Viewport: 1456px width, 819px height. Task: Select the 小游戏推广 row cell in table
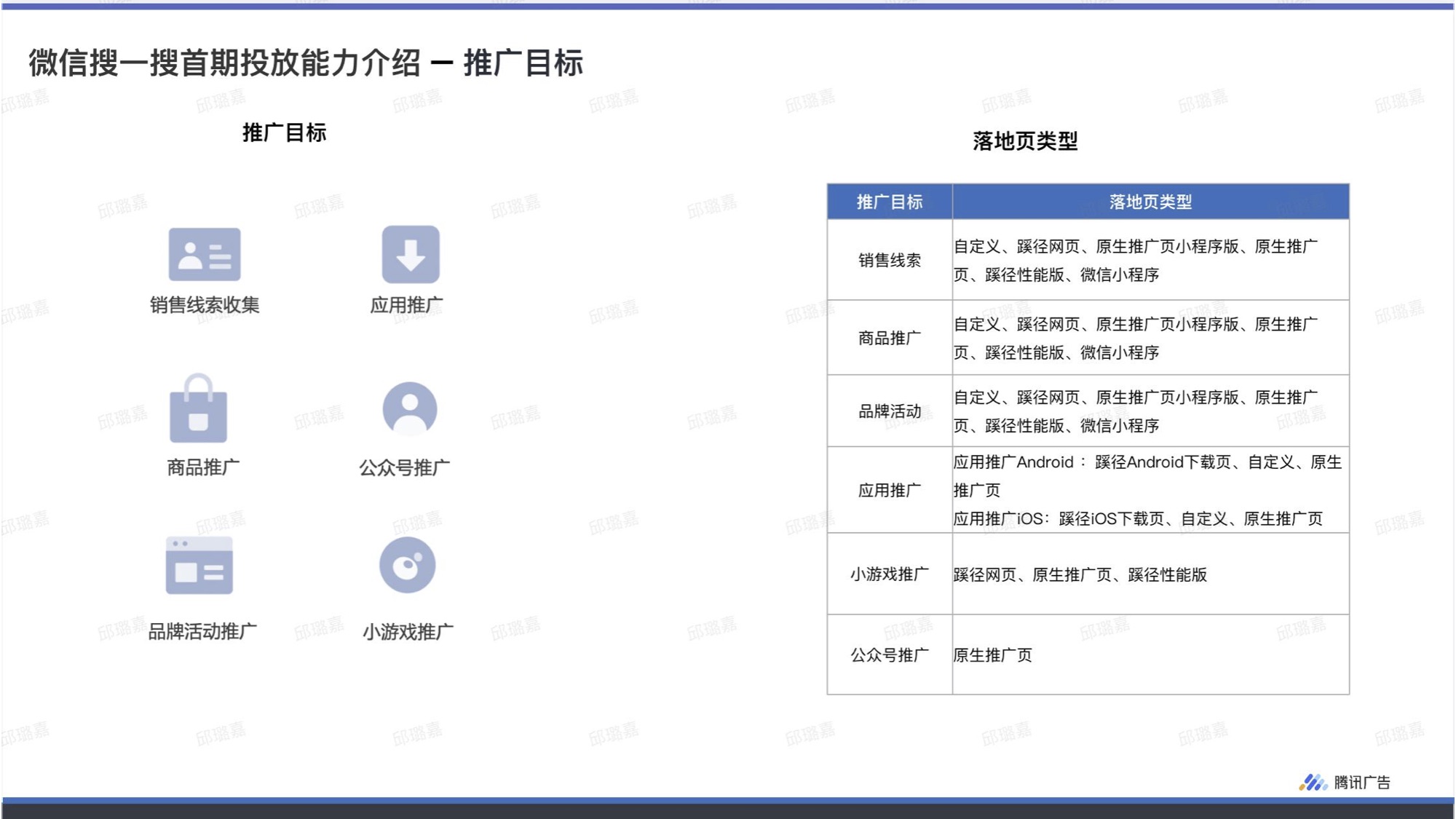click(x=889, y=574)
